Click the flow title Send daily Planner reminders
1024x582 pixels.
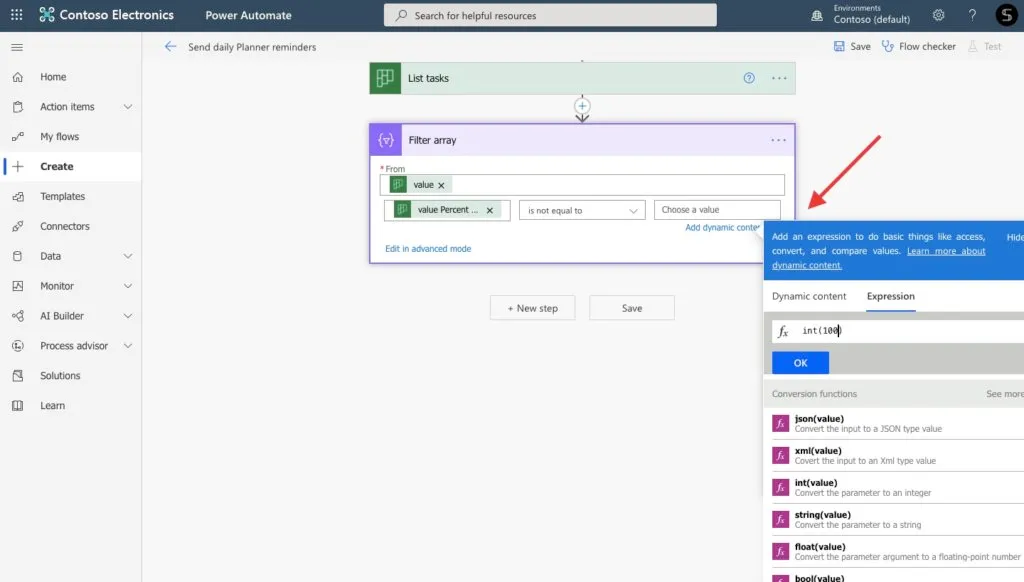pyautogui.click(x=252, y=47)
